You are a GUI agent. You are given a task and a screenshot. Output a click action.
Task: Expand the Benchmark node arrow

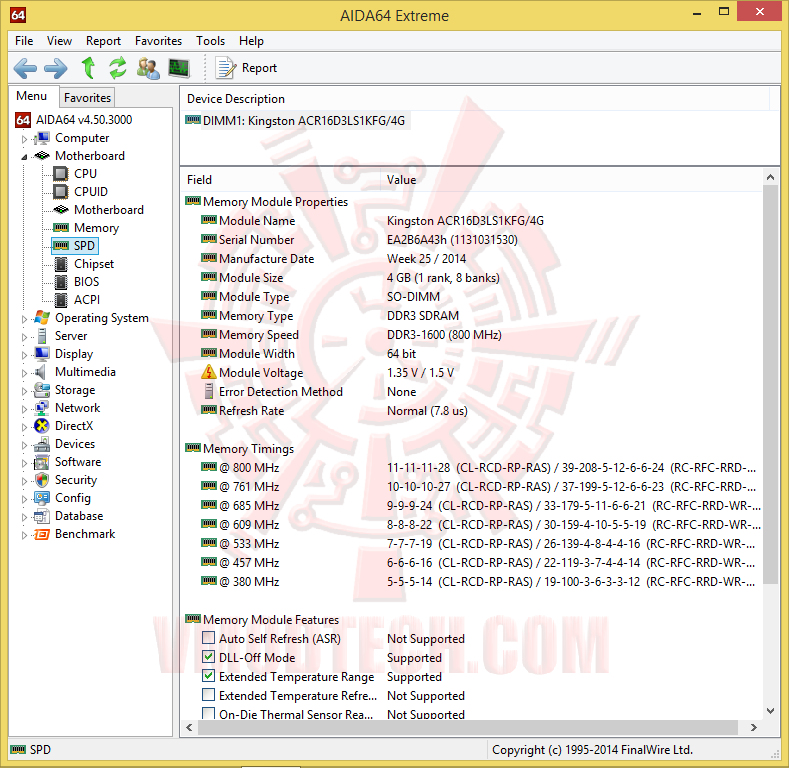coord(24,535)
